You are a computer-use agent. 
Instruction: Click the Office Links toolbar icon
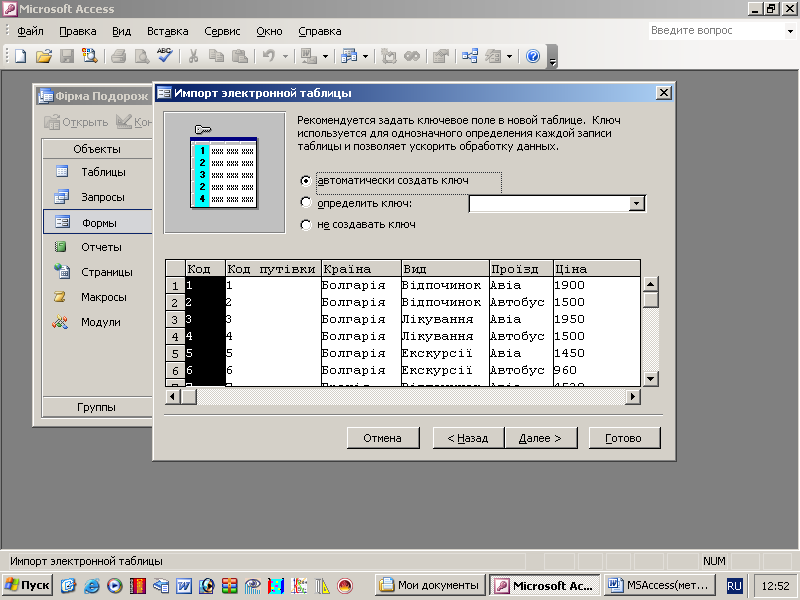[x=308, y=56]
